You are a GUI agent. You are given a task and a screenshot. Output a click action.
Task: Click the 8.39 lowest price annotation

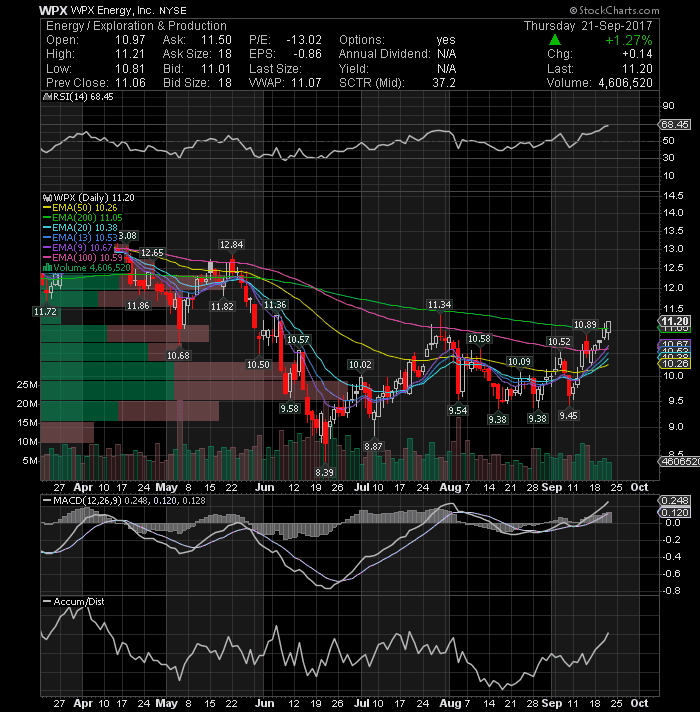pos(325,473)
